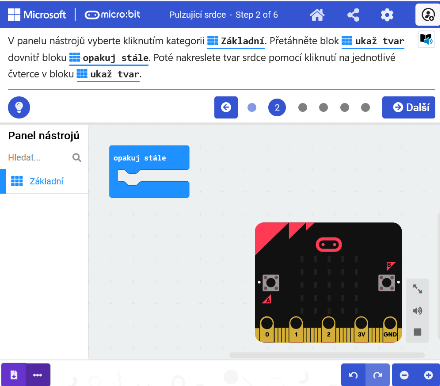This screenshot has width=440, height=386.
Task: Click the download project button
Action: pos(14,375)
